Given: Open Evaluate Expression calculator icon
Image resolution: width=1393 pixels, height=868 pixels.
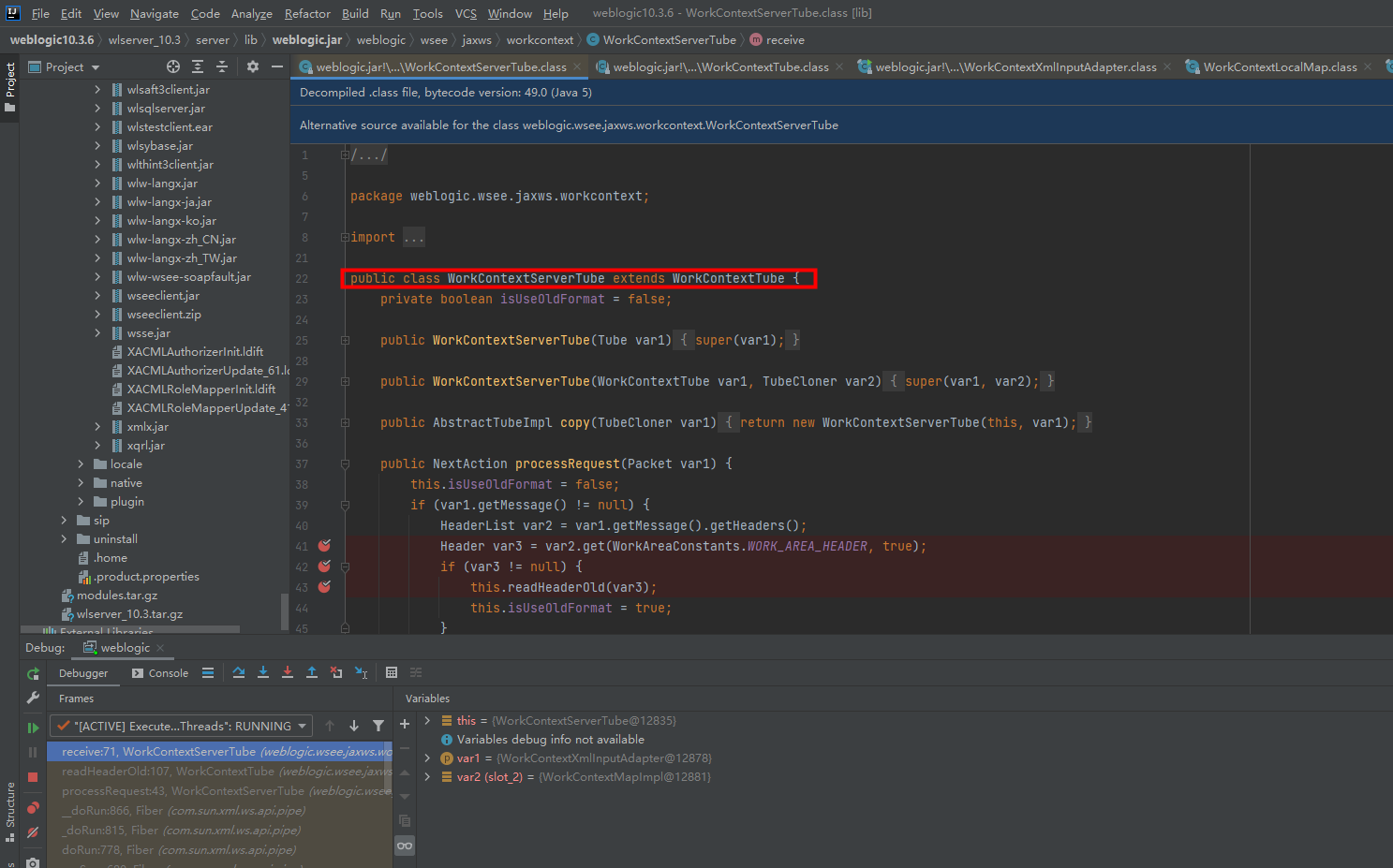Looking at the screenshot, I should click(392, 672).
